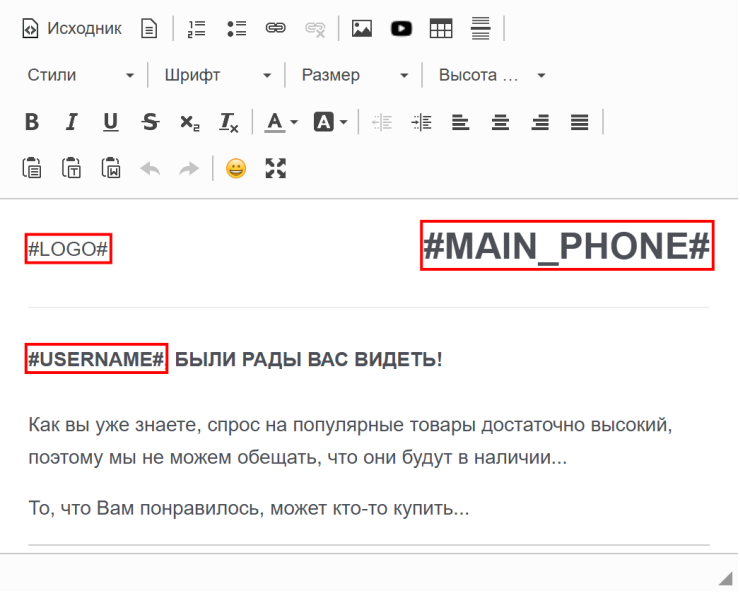Undo the last action
The width and height of the screenshot is (740, 593).
151,168
